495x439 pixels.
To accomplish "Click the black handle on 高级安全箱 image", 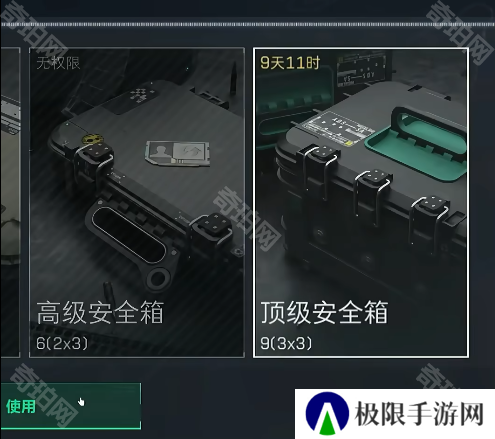I will (129, 235).
